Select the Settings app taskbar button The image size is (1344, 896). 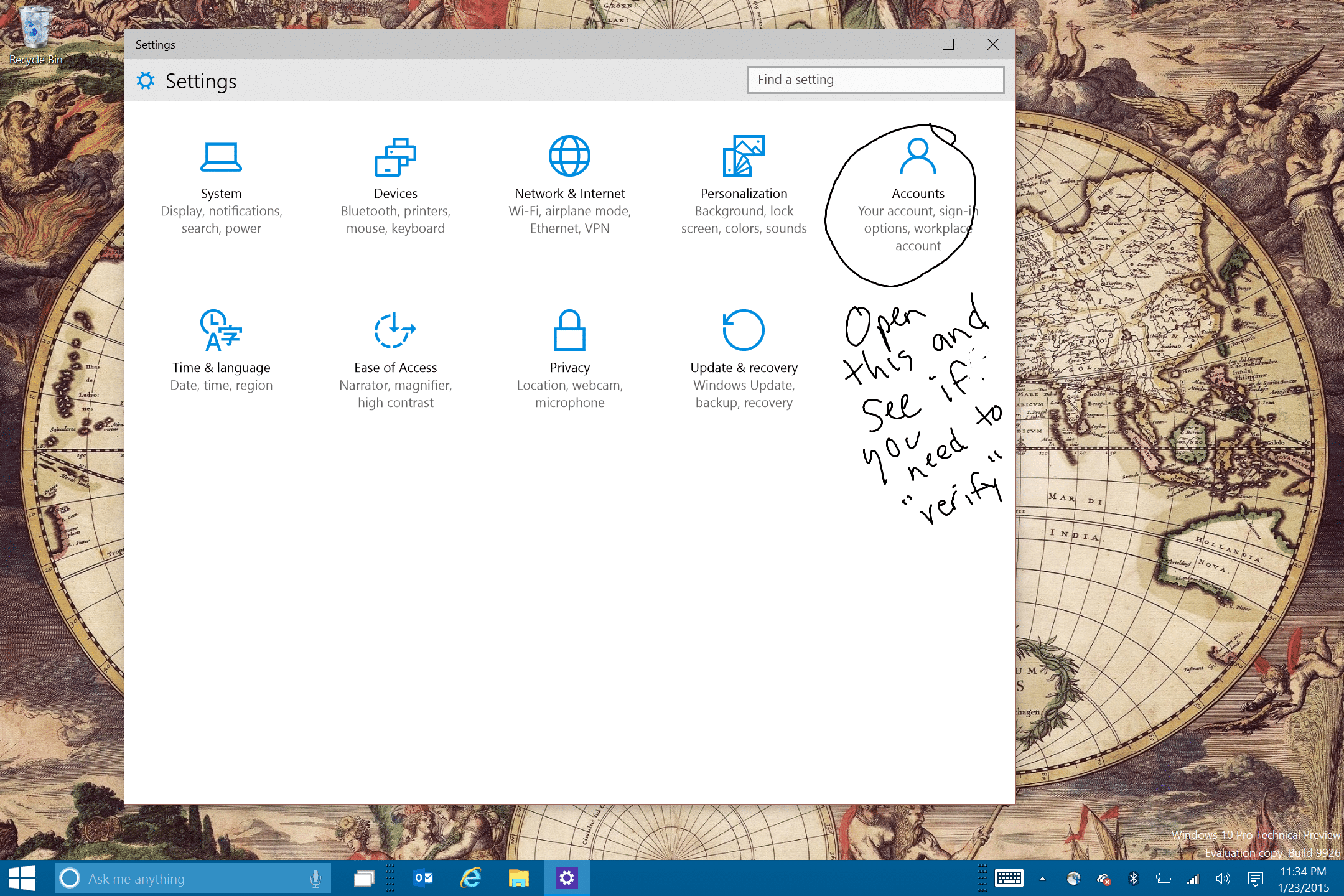point(566,878)
